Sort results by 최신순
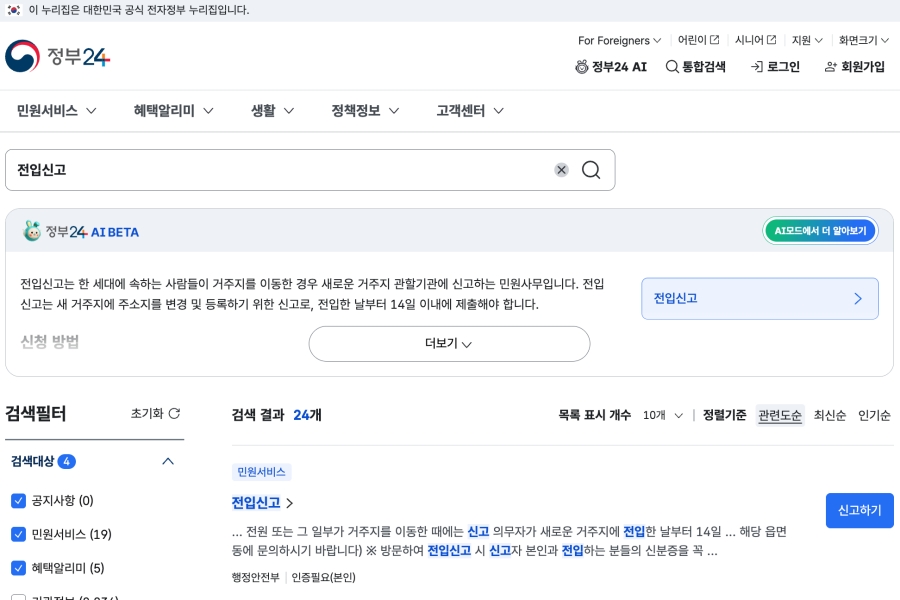The height and width of the screenshot is (600, 900). (829, 415)
